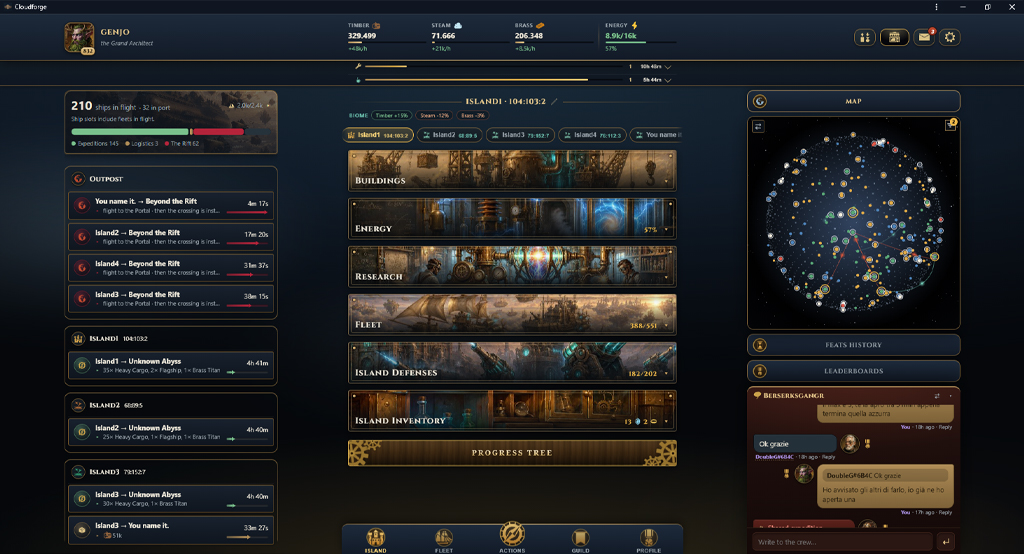Open the 'Island3 → You name it.' transport row
Image resolution: width=1024 pixels, height=554 pixels.
pyautogui.click(x=171, y=530)
